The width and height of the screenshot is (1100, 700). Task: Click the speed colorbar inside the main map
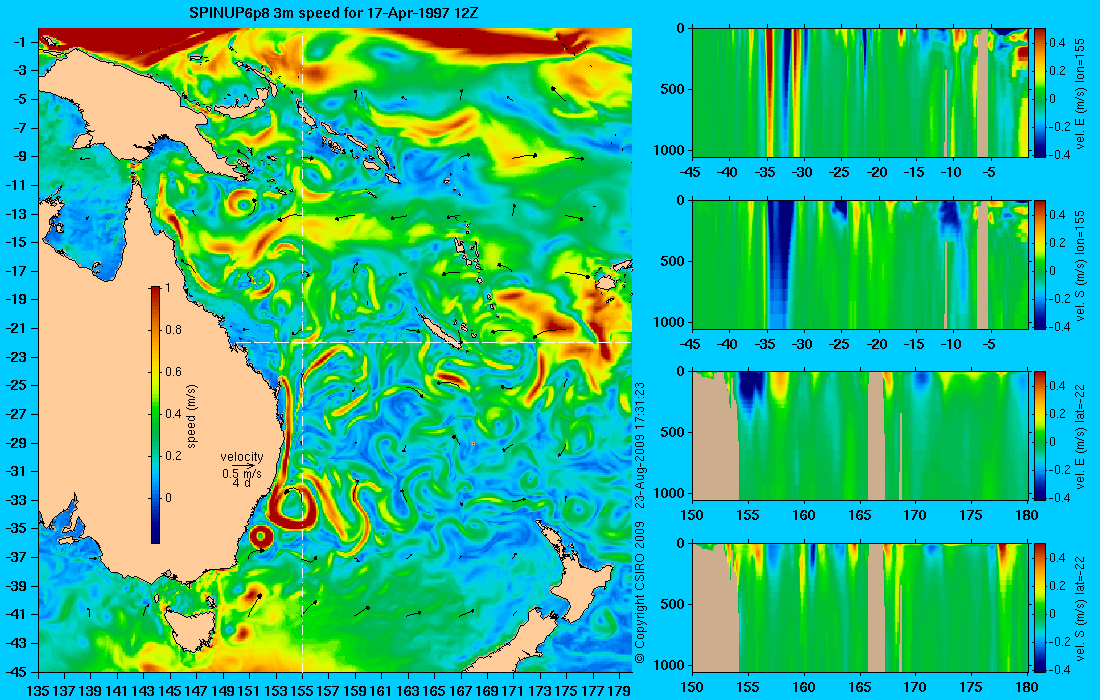tap(155, 414)
